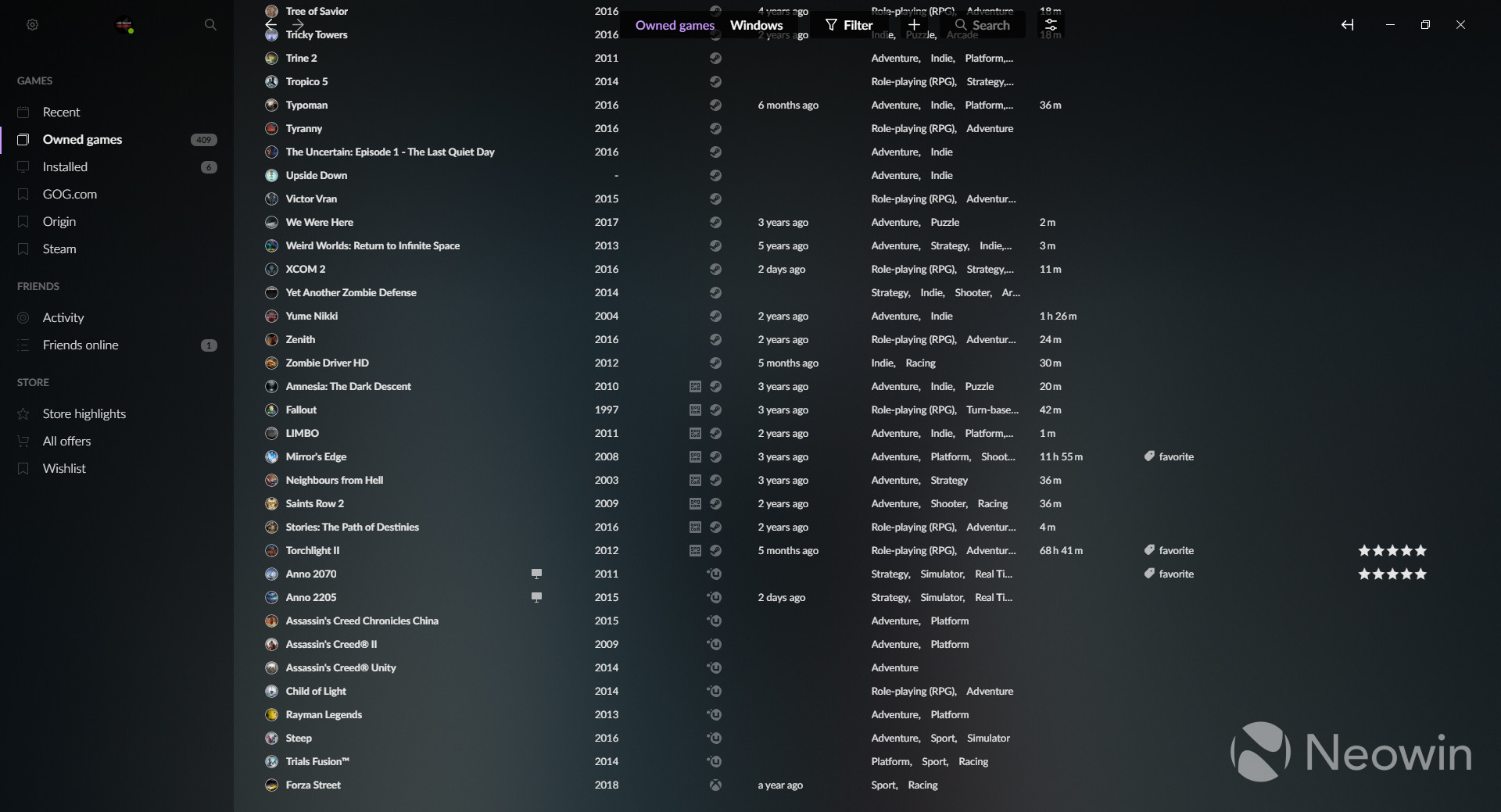Screen dimensions: 1501x812
Task: Click the Installed count badge 6
Action: click(209, 167)
